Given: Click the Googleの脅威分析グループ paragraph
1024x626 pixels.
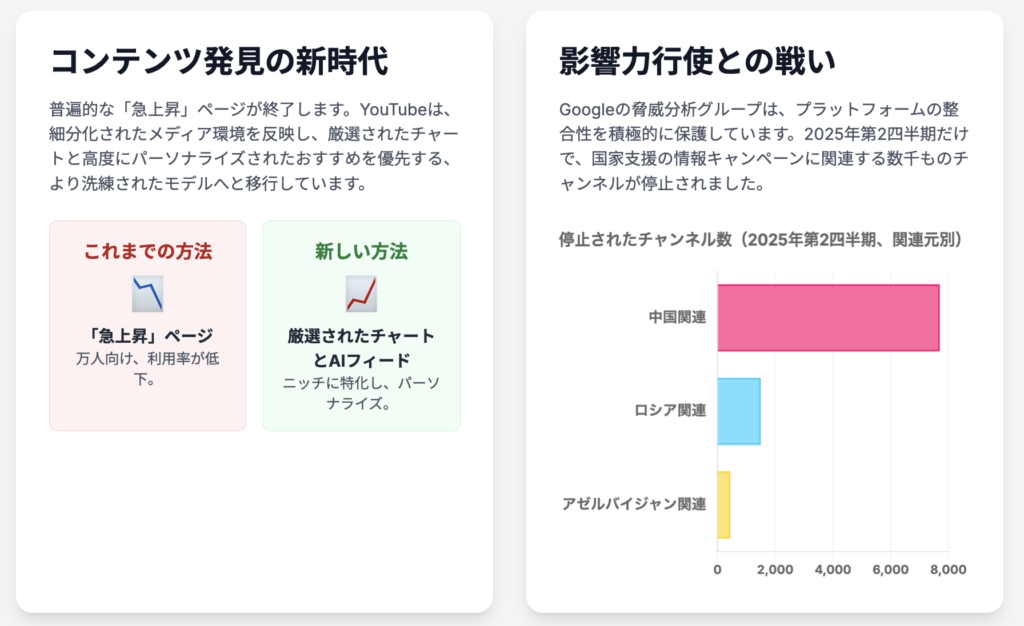Looking at the screenshot, I should coord(764,146).
